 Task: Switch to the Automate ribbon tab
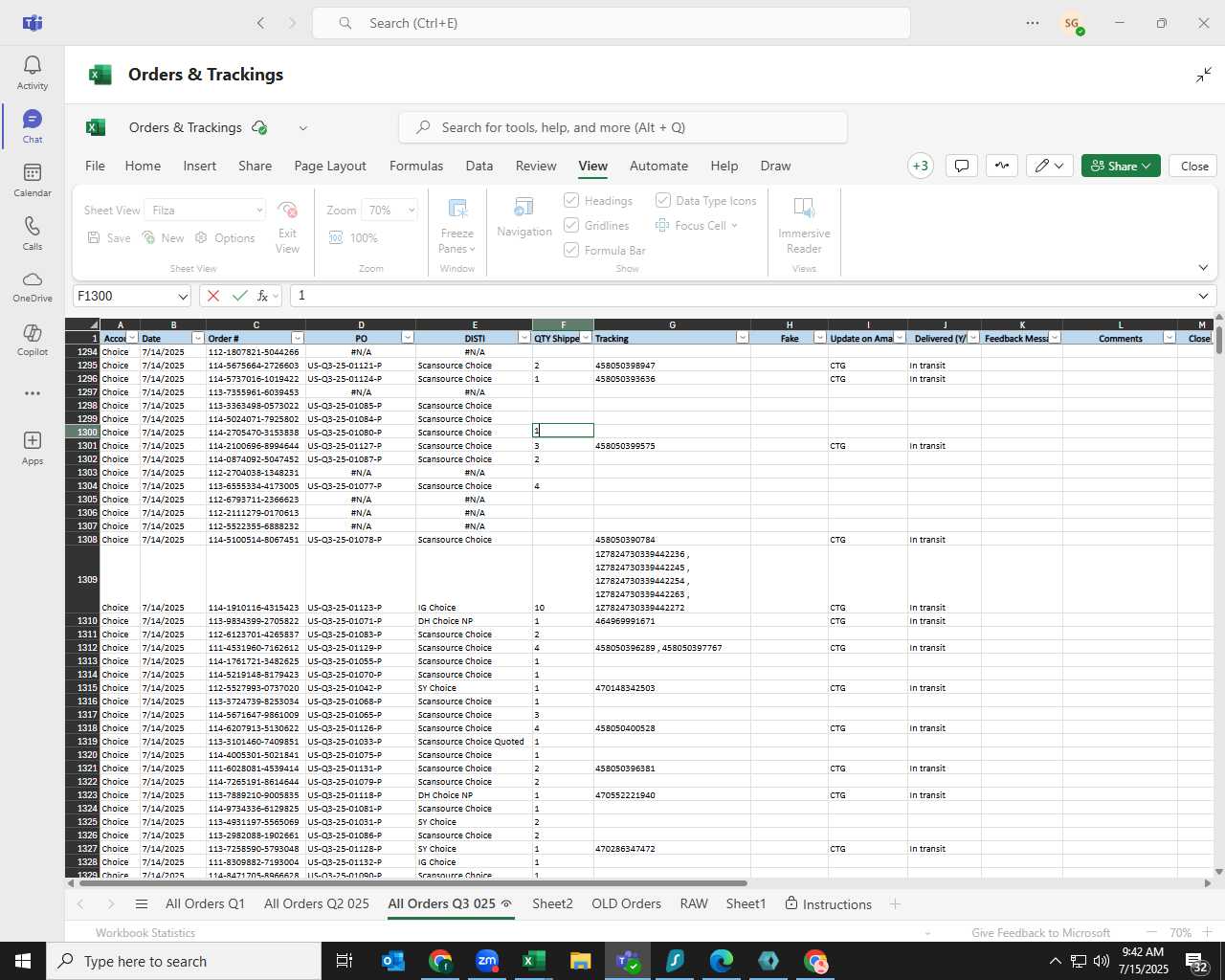click(658, 166)
